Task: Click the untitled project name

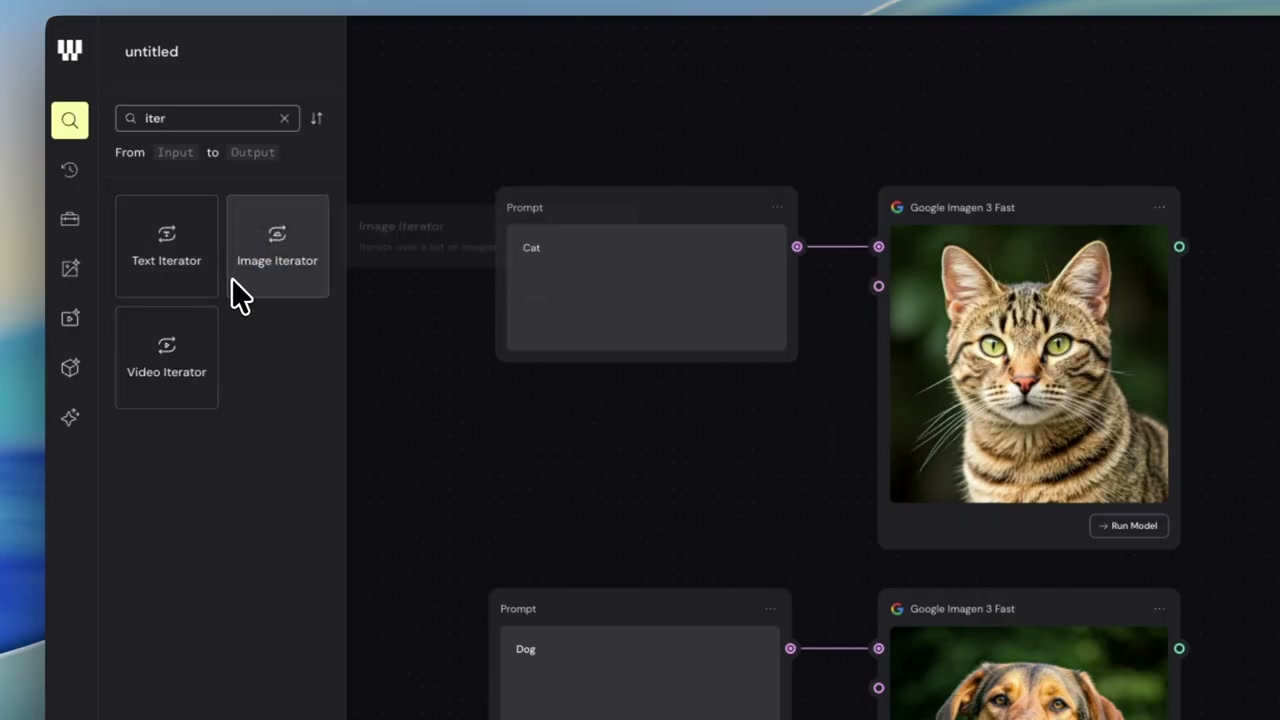Action: (x=151, y=51)
